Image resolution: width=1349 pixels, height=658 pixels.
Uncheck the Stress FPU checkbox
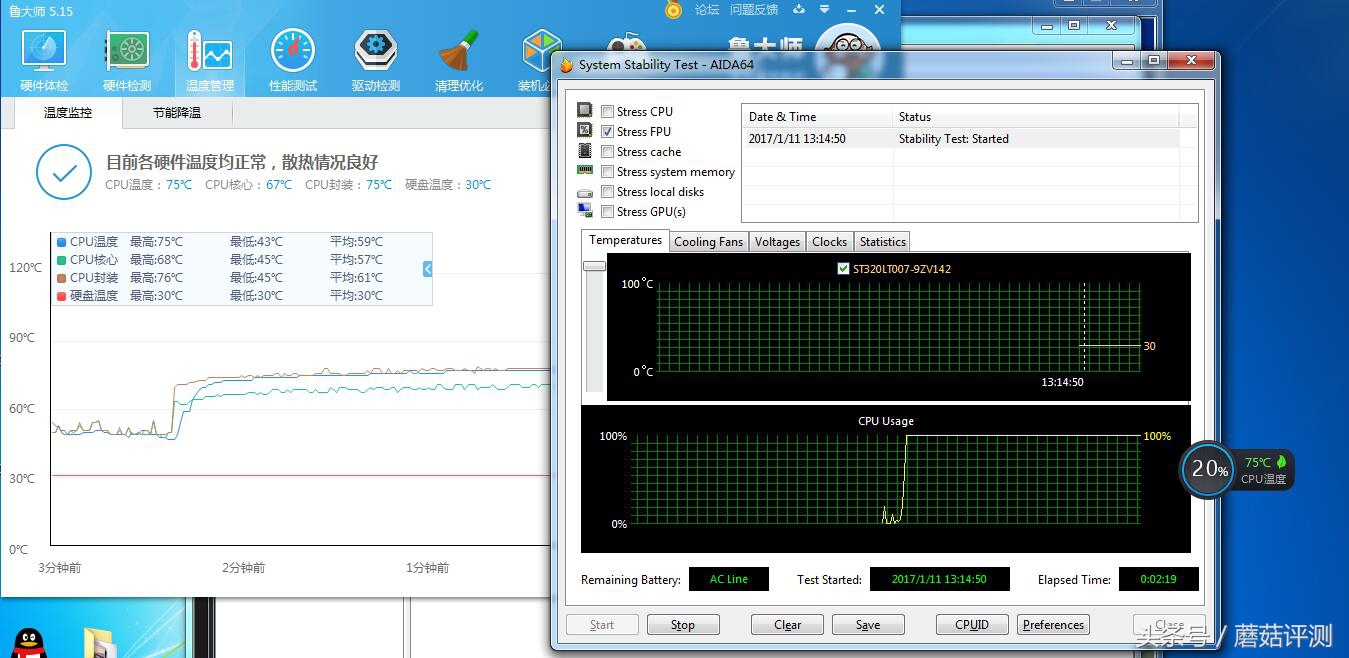pyautogui.click(x=607, y=132)
